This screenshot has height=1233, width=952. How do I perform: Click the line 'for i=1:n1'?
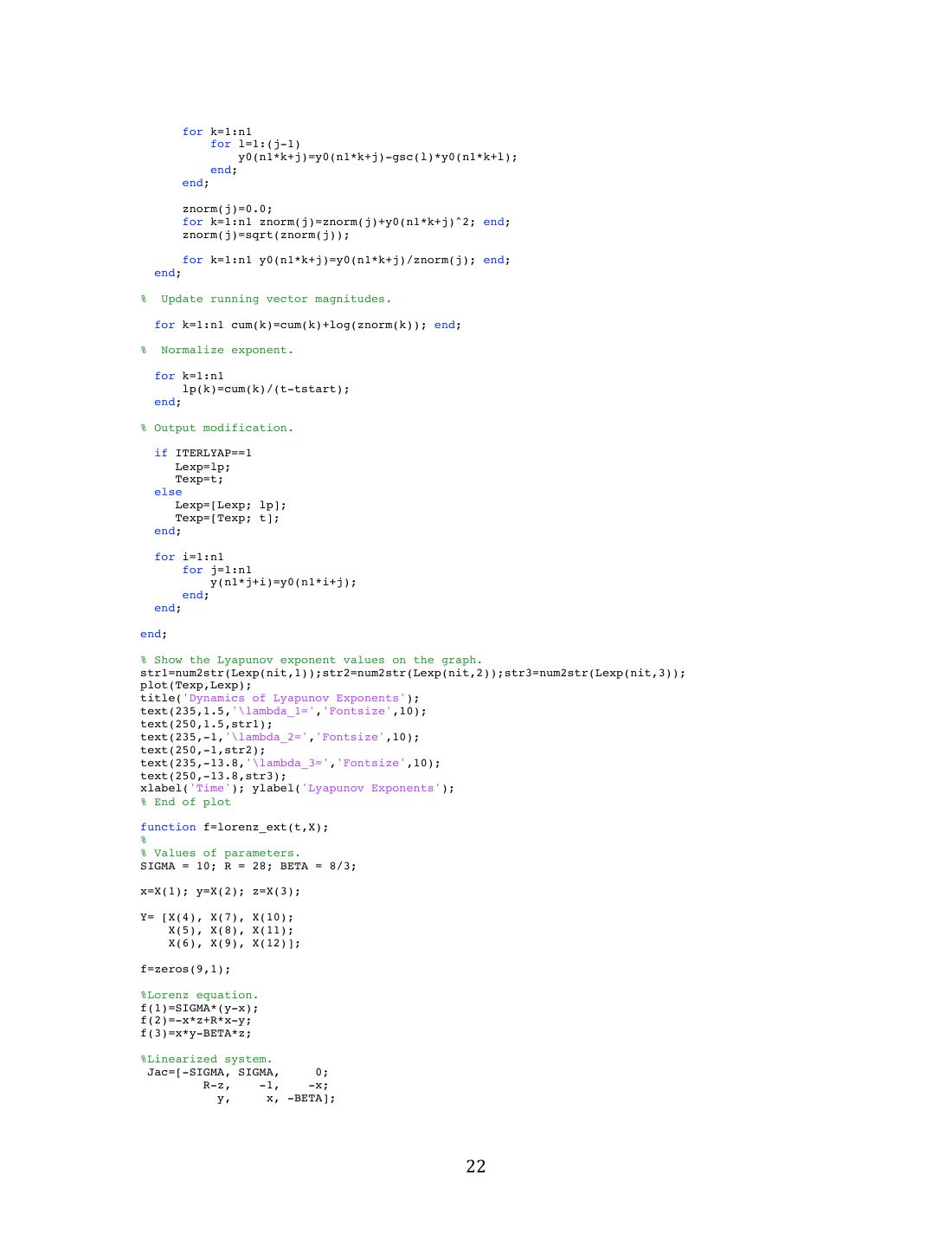point(190,557)
